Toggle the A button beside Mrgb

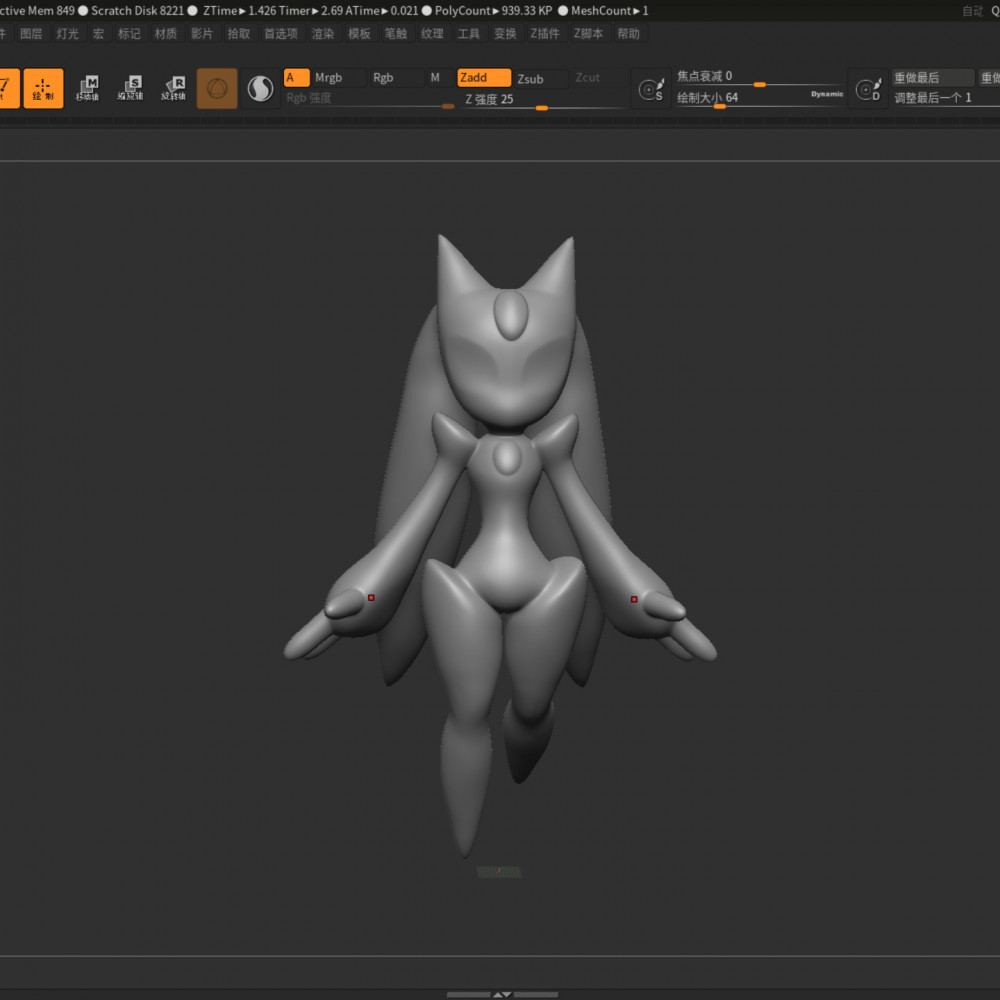297,78
